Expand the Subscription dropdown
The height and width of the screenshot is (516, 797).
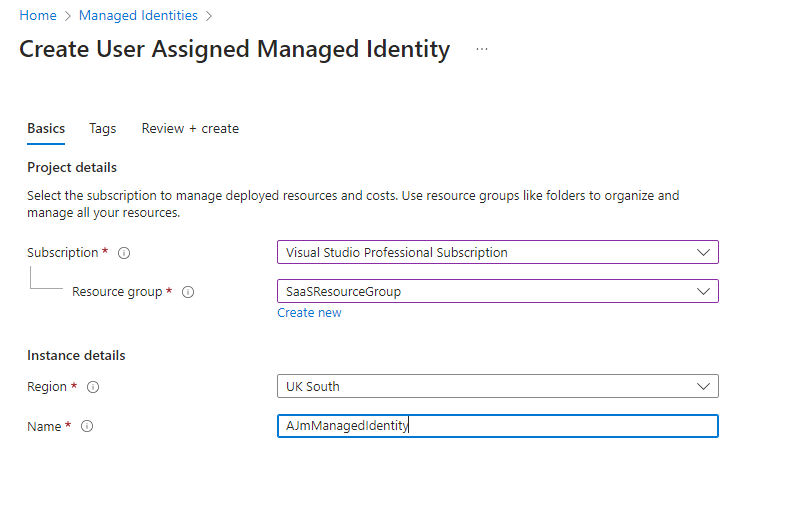pos(497,253)
